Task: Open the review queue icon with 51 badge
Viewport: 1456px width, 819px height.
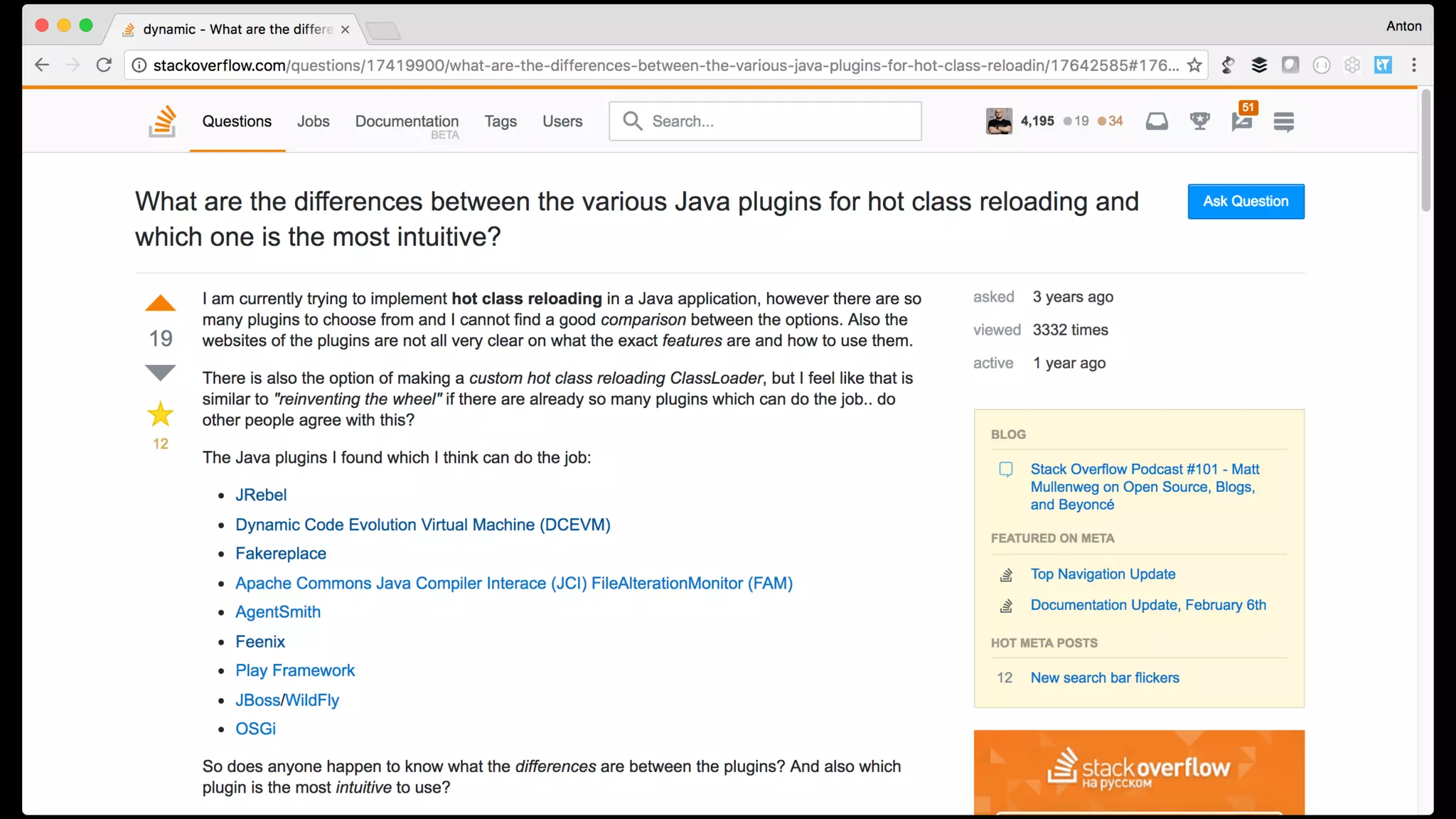Action: [x=1242, y=122]
